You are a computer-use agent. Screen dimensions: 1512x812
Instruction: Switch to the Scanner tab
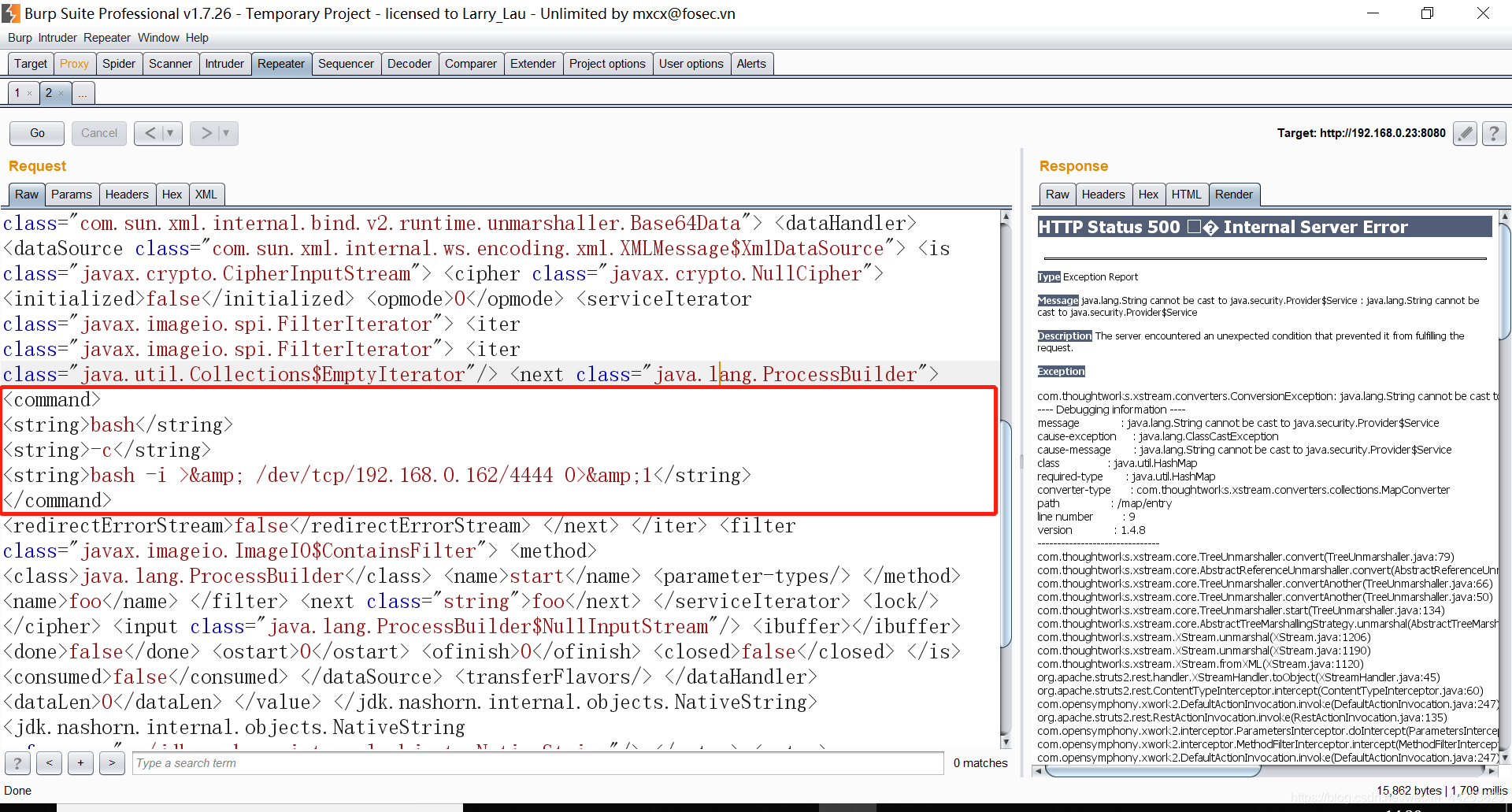[x=170, y=64]
